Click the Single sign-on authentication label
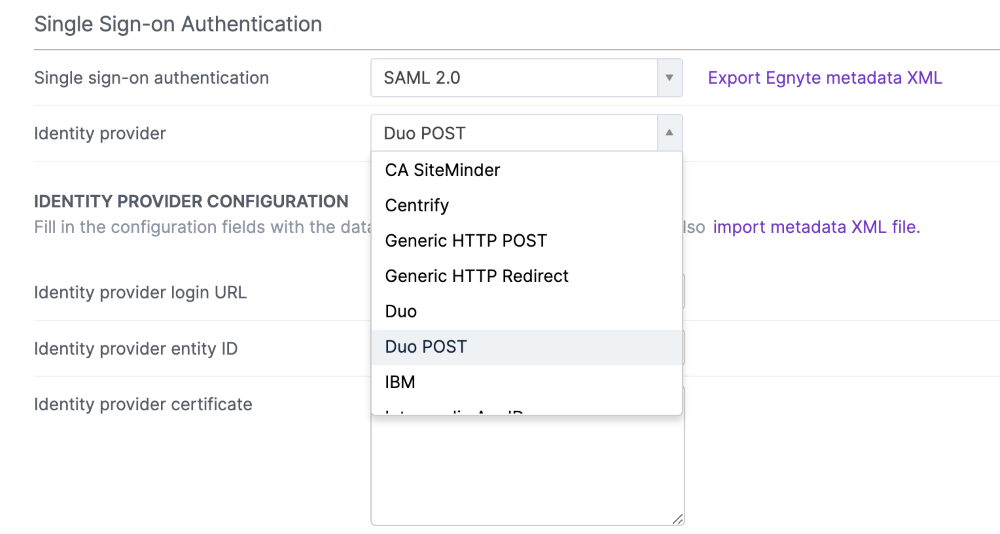 (151, 78)
